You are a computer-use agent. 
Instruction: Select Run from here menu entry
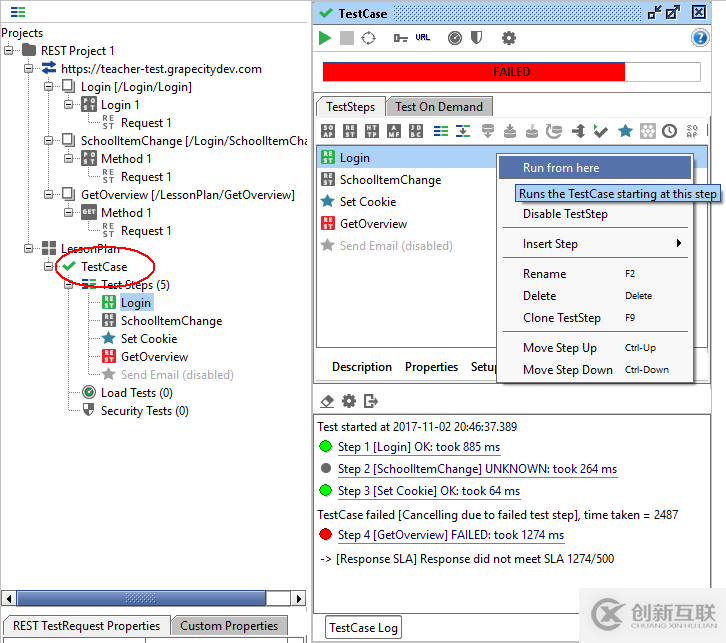pyautogui.click(x=561, y=168)
